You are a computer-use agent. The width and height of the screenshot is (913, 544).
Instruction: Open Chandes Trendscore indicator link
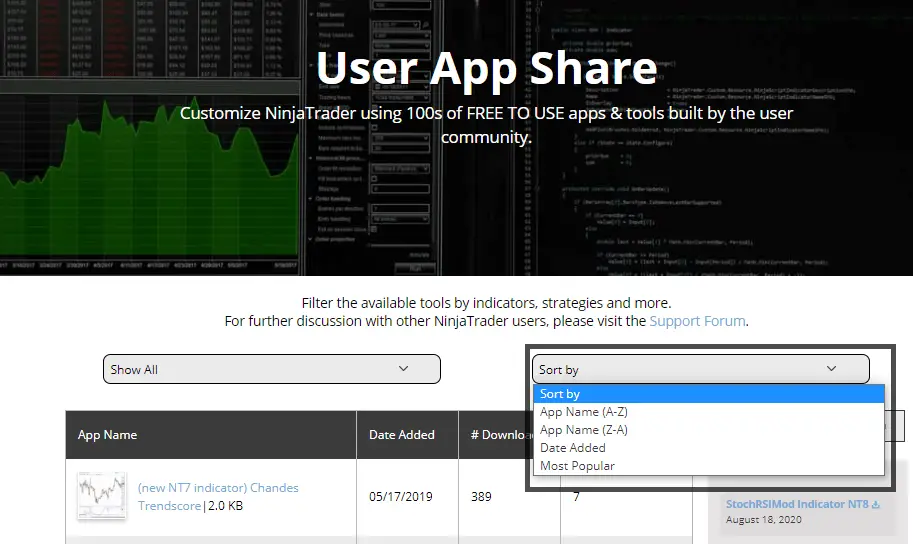coord(218,496)
